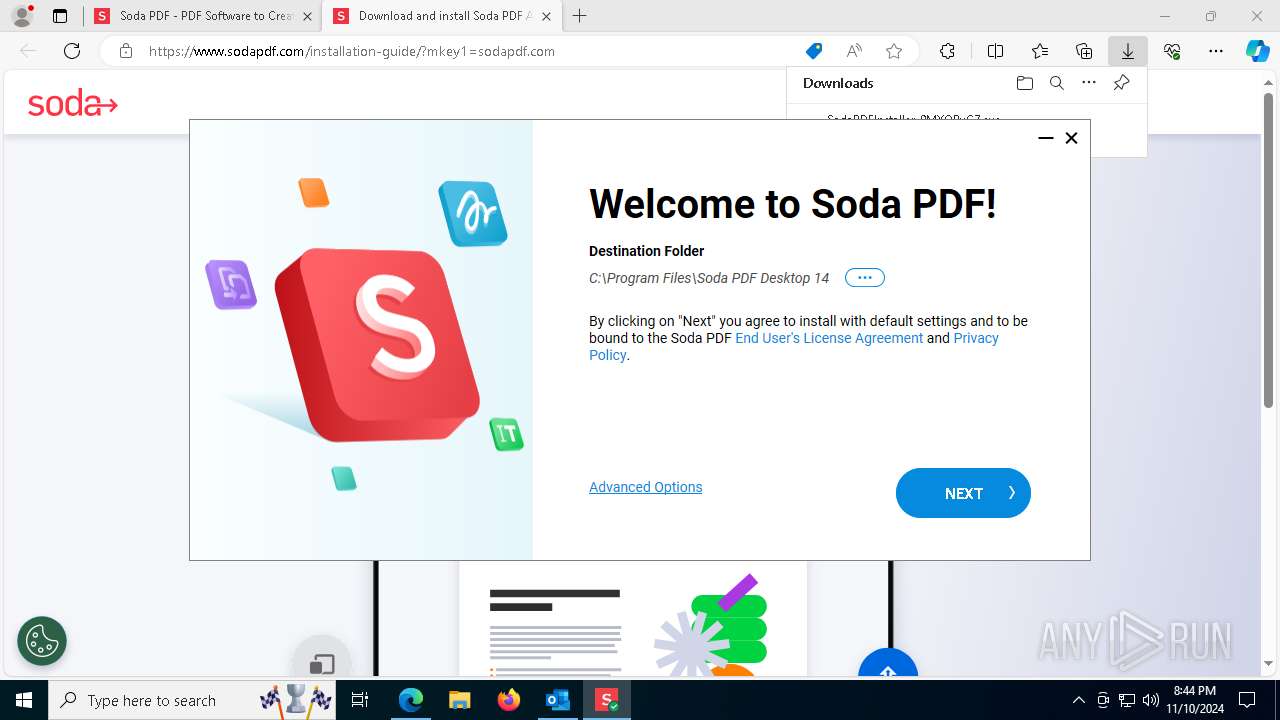Toggle Split screen icon in Edge
Screen dimensions: 1280x720
(995, 51)
